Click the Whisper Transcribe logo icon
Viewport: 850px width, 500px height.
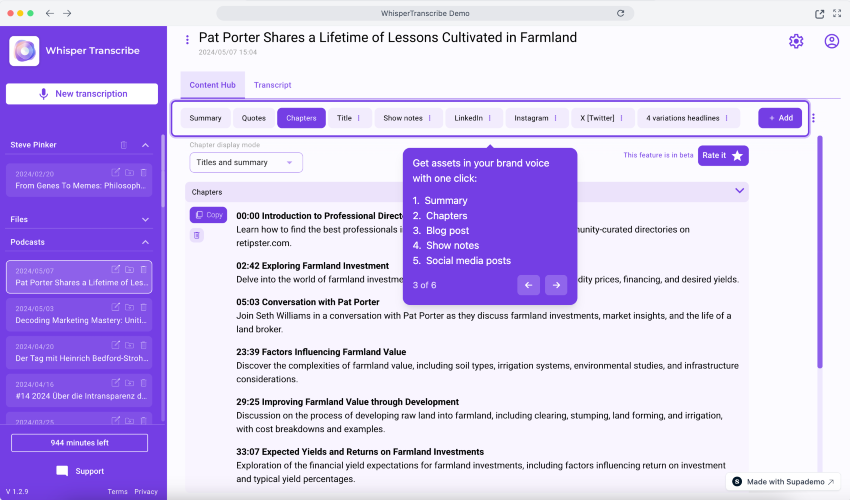click(x=24, y=51)
